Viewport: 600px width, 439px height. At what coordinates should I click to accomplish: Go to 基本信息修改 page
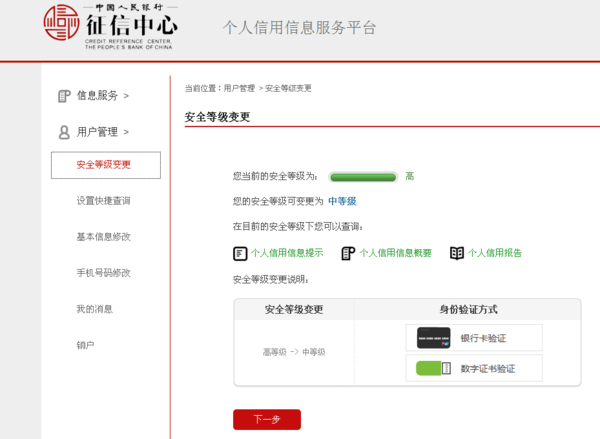pos(103,237)
